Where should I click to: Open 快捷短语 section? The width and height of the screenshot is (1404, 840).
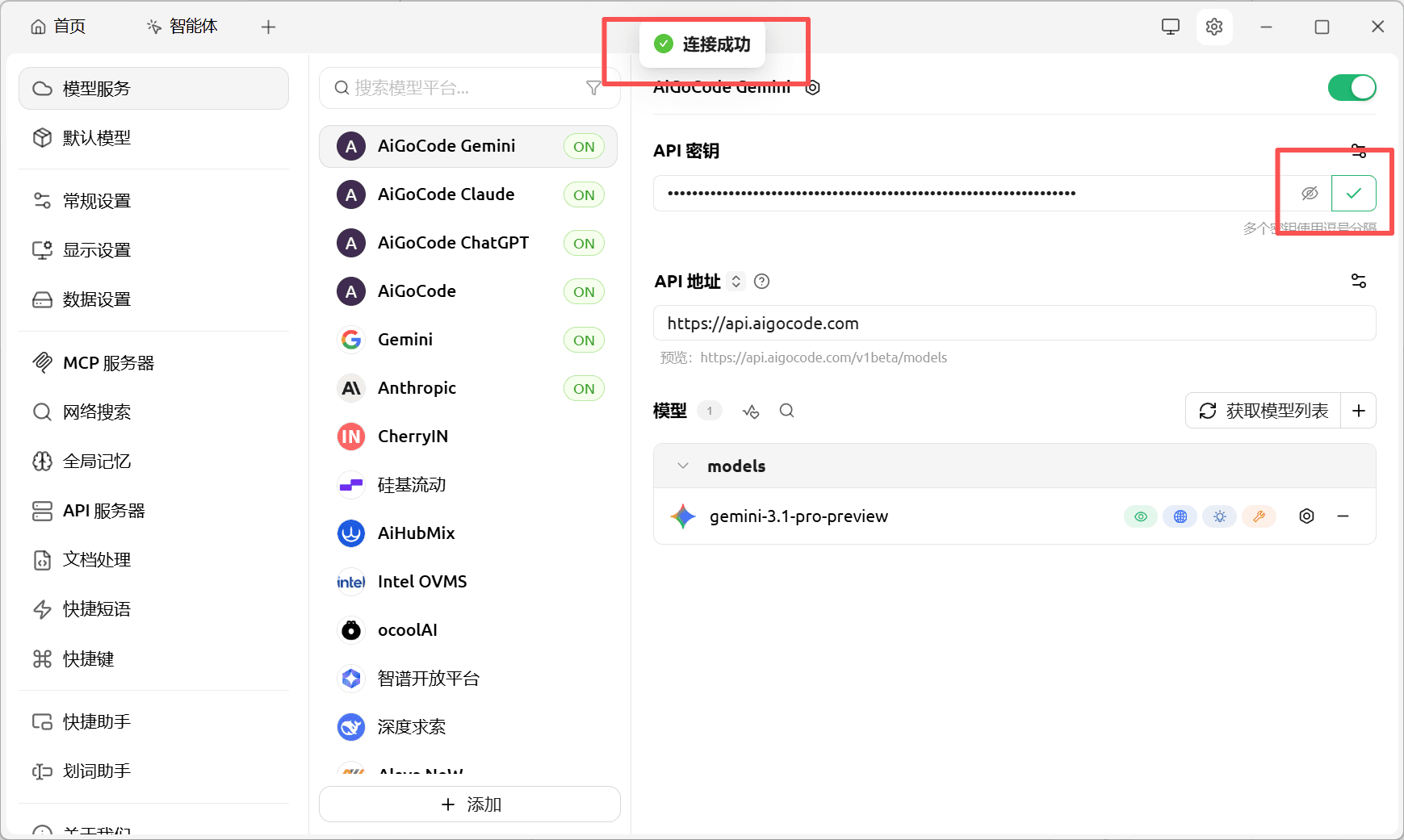(x=153, y=609)
